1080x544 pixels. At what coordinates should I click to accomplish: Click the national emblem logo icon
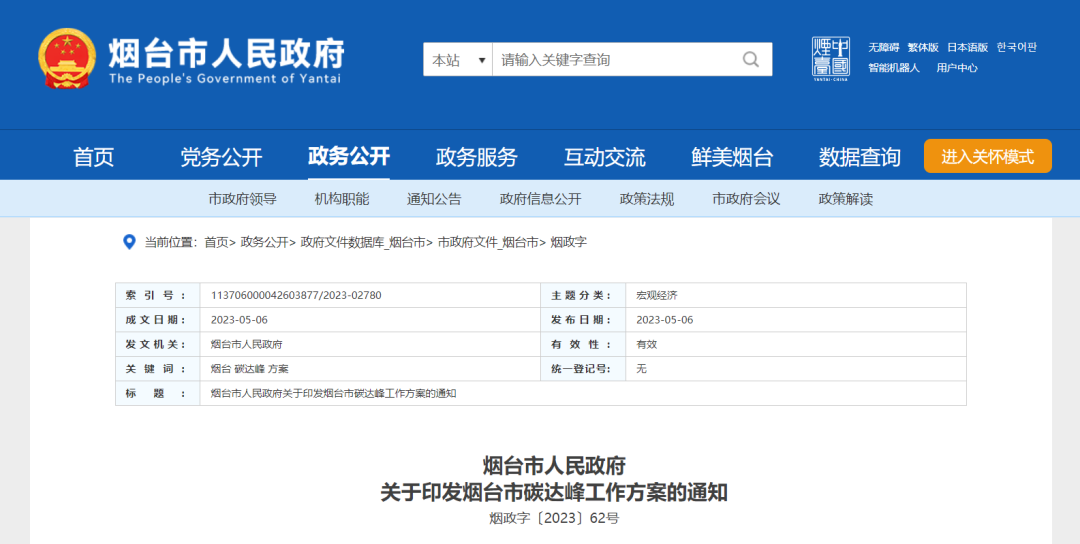coord(67,59)
